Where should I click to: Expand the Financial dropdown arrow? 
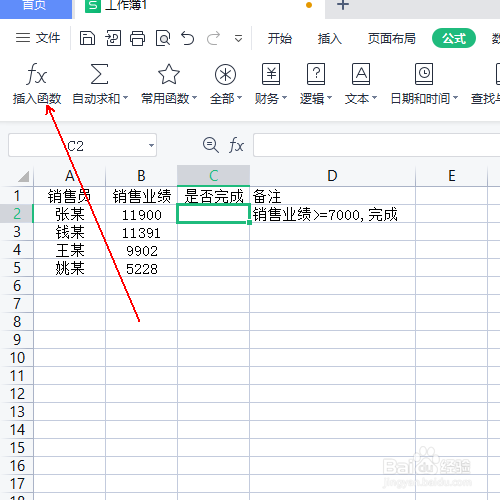click(284, 98)
